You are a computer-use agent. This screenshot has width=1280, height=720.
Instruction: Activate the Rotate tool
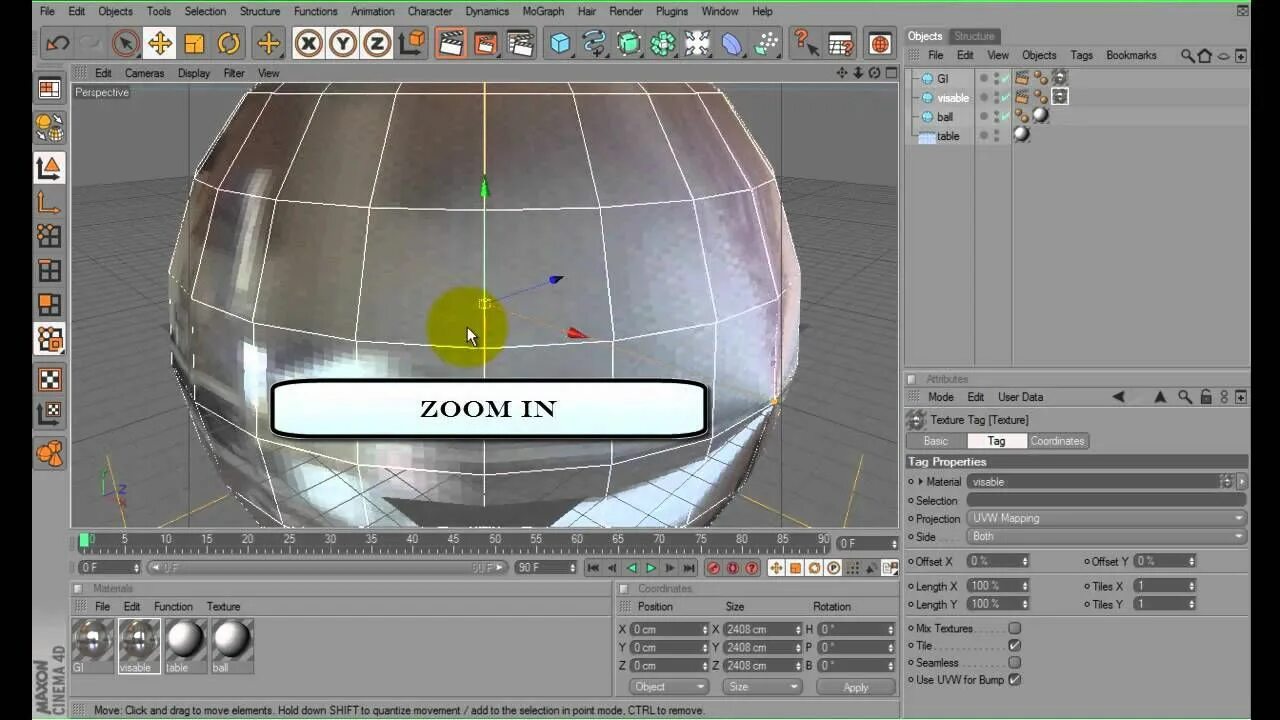click(229, 43)
